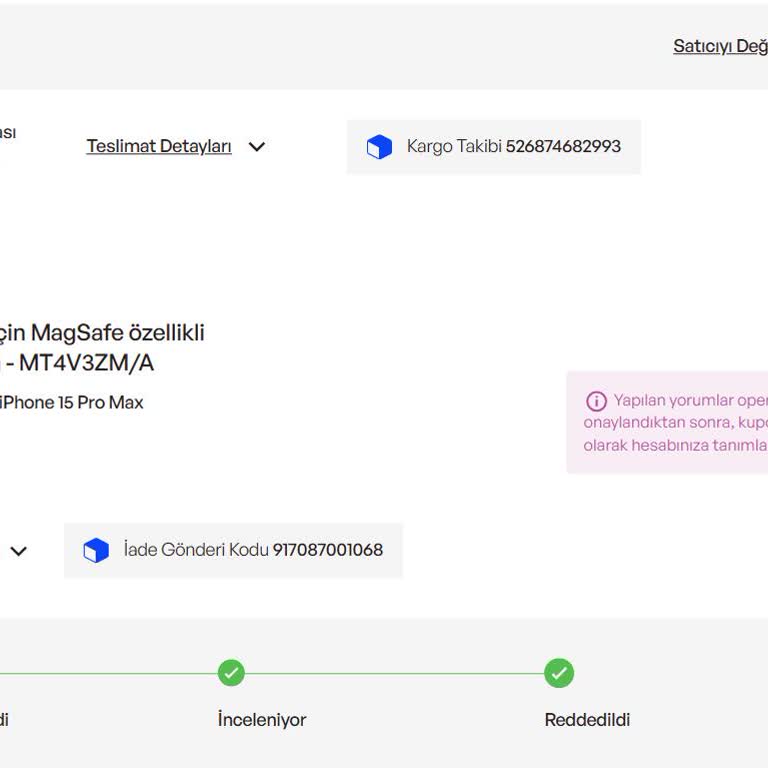Click progress line between İnceleniyor and Reddedildi

[x=395, y=673]
